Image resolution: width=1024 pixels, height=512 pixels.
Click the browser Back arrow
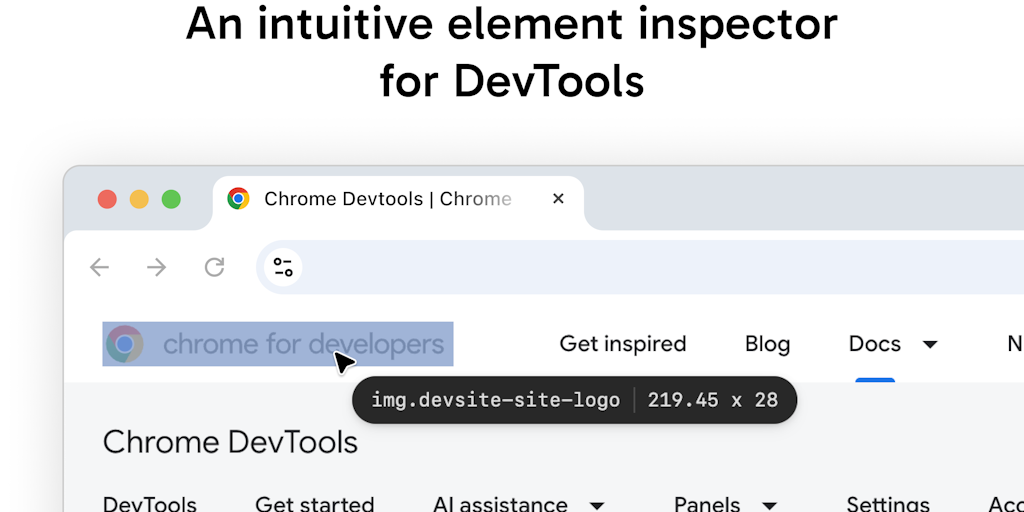tap(99, 267)
